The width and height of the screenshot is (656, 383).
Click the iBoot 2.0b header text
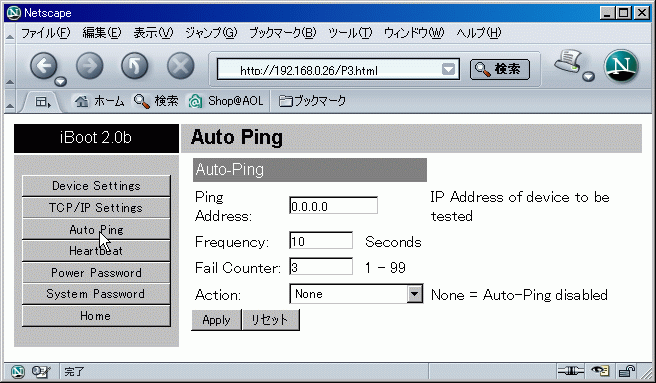click(x=96, y=138)
